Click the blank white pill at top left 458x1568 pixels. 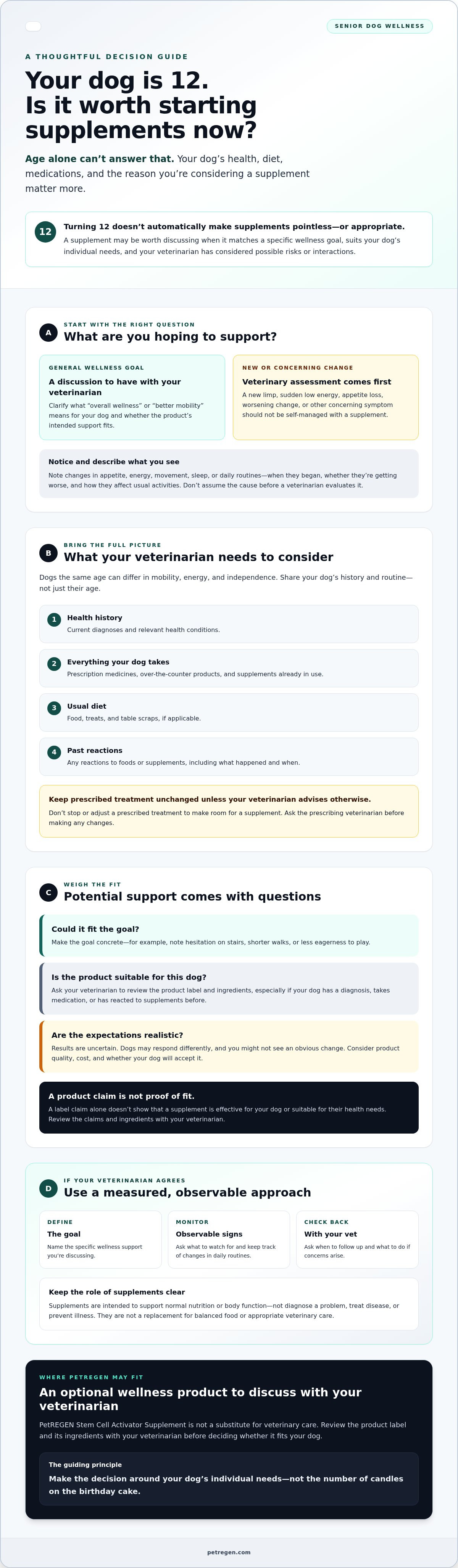click(33, 26)
